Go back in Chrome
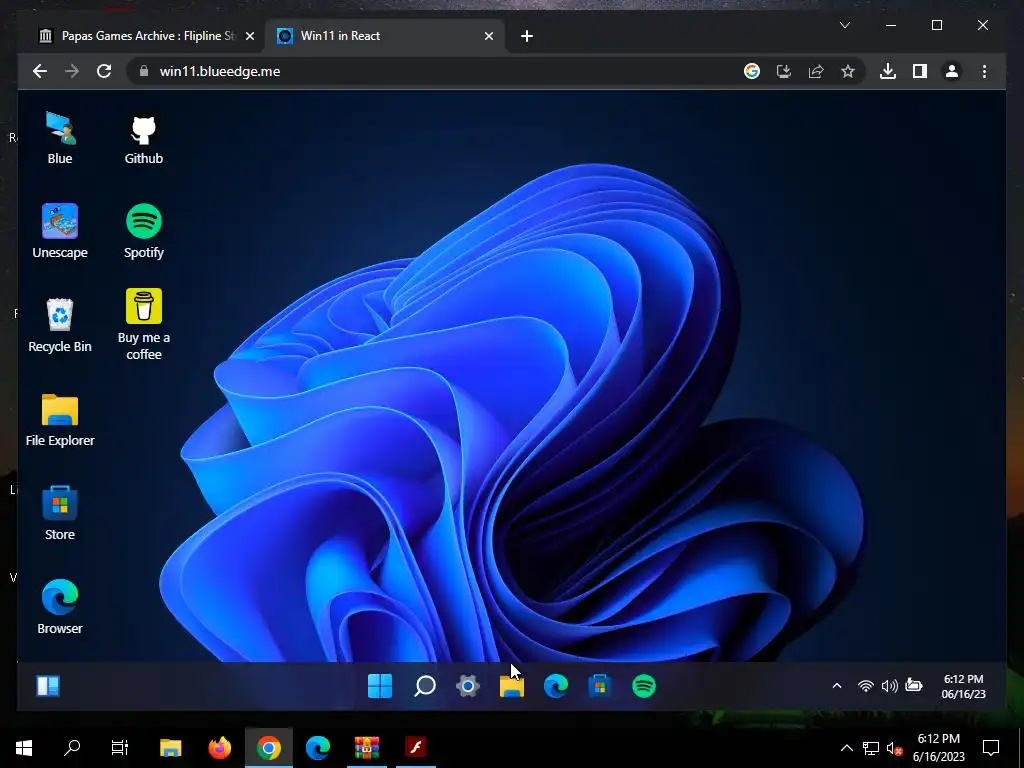Screen dimensions: 1024x768 tap(40, 71)
